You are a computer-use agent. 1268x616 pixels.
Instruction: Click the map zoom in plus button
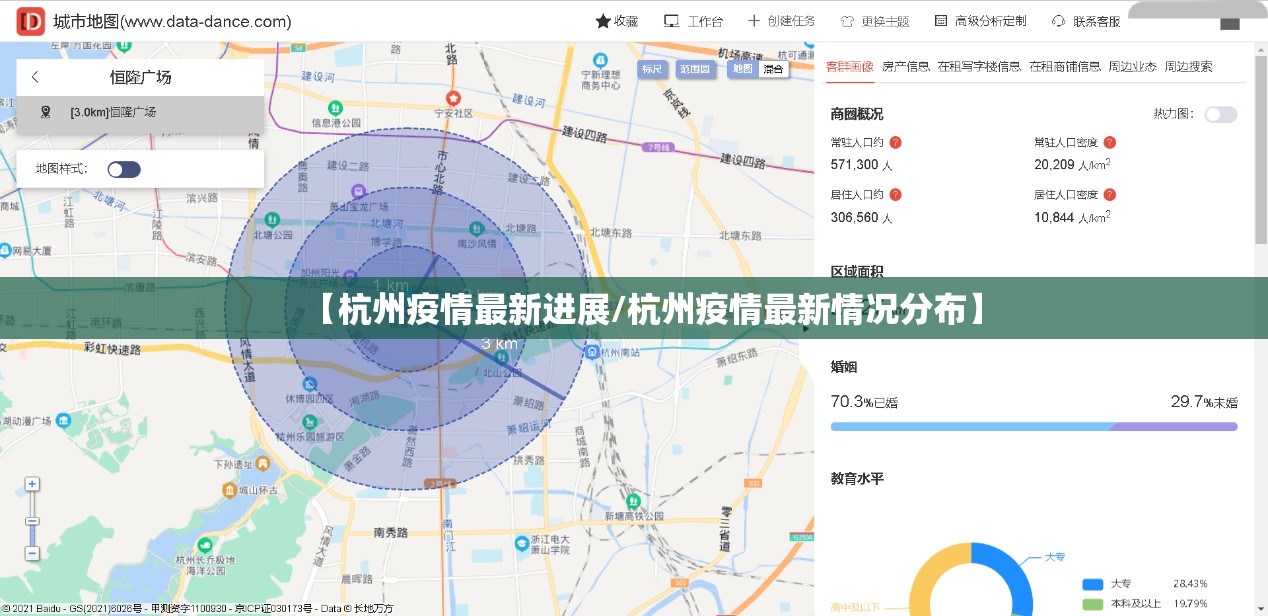[x=32, y=485]
